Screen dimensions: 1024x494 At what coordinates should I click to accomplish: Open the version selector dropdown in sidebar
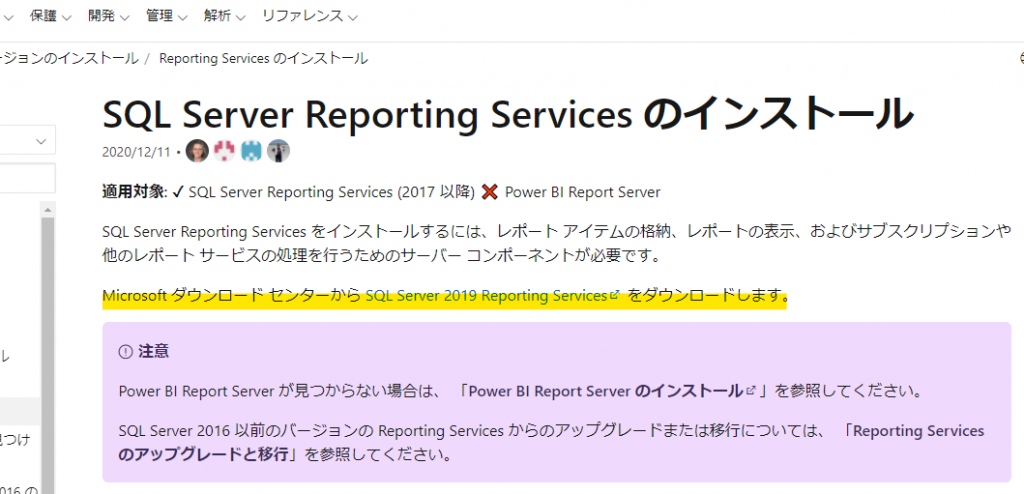(x=28, y=142)
